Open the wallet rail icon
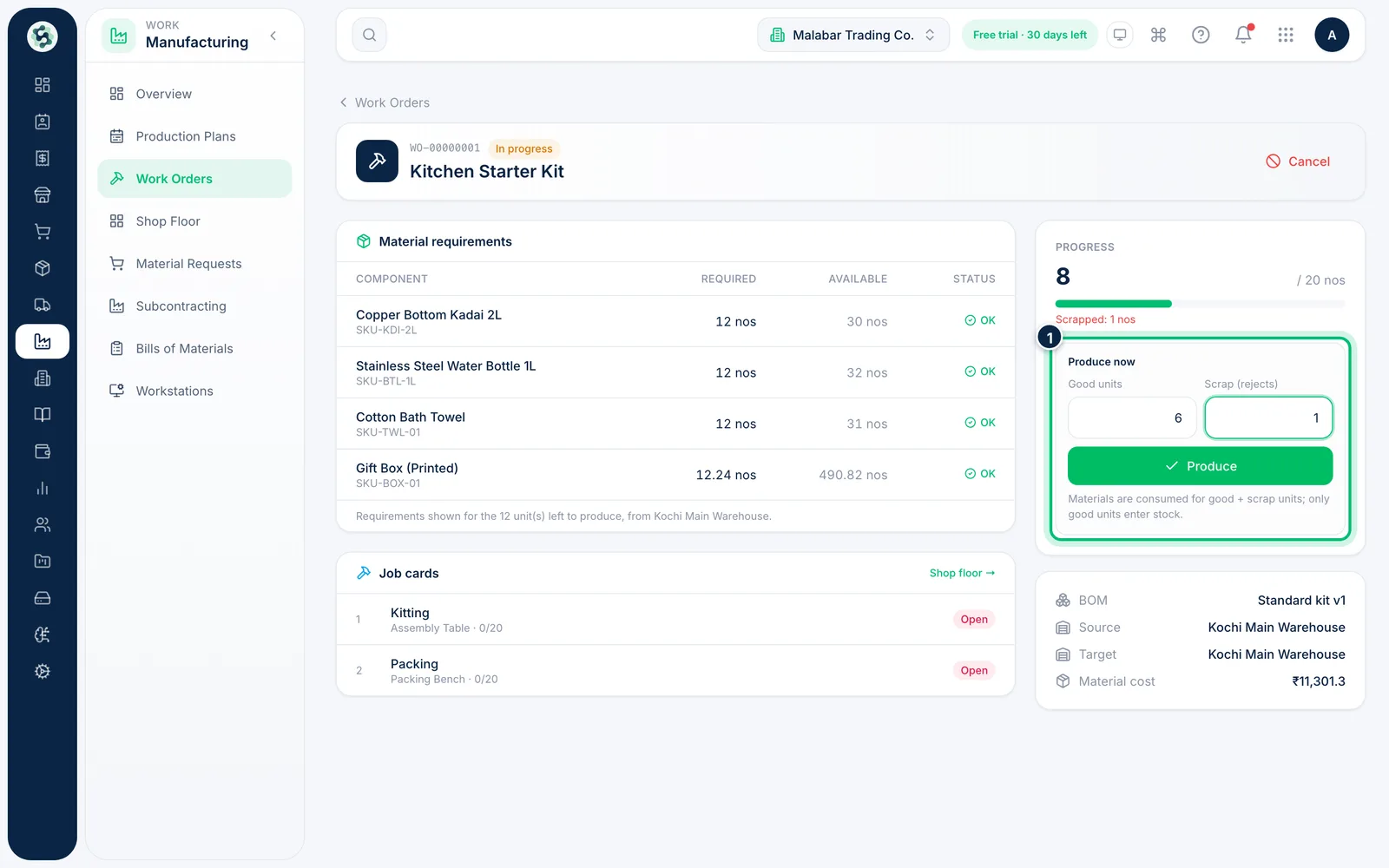The height and width of the screenshot is (868, 1389). (x=43, y=451)
